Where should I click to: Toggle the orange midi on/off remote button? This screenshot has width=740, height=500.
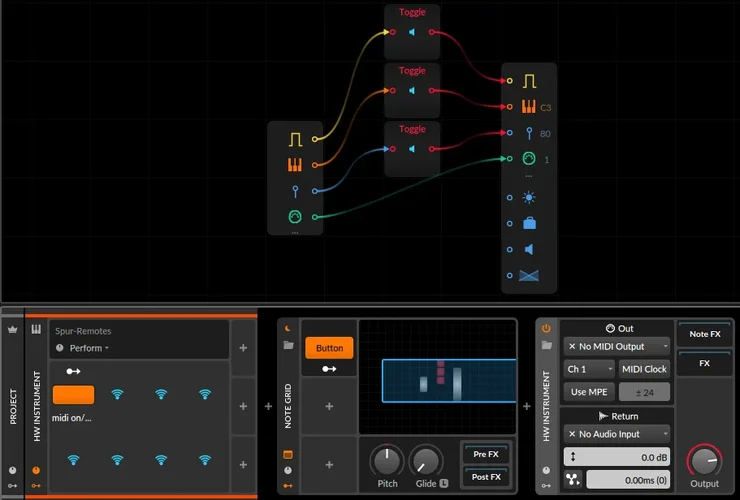[73, 395]
